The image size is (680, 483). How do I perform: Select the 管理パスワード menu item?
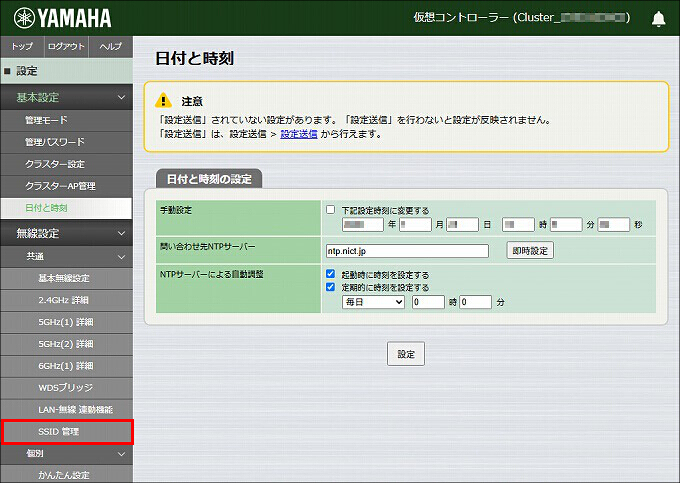(x=66, y=142)
